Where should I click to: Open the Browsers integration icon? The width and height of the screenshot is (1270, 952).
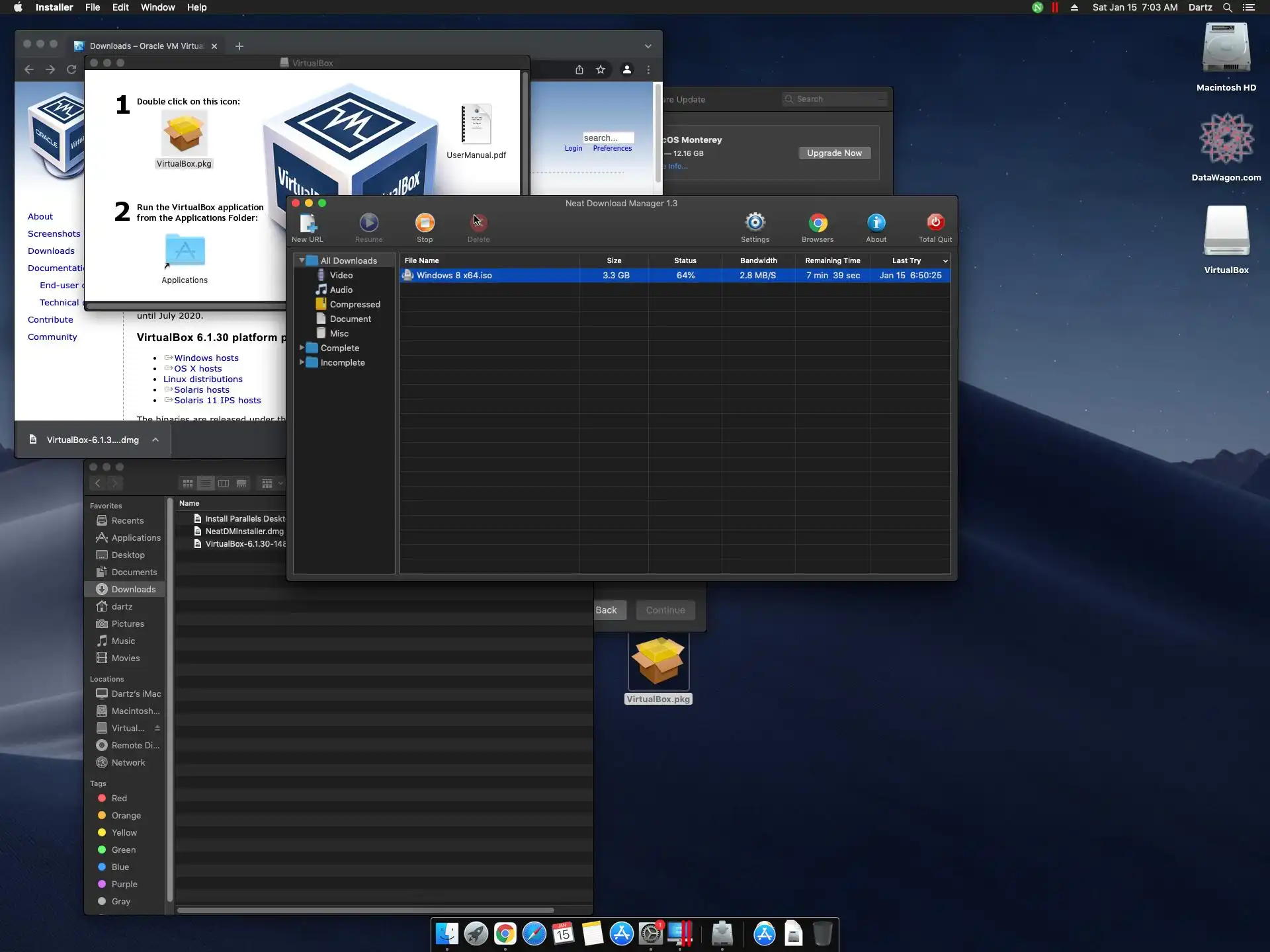point(818,223)
